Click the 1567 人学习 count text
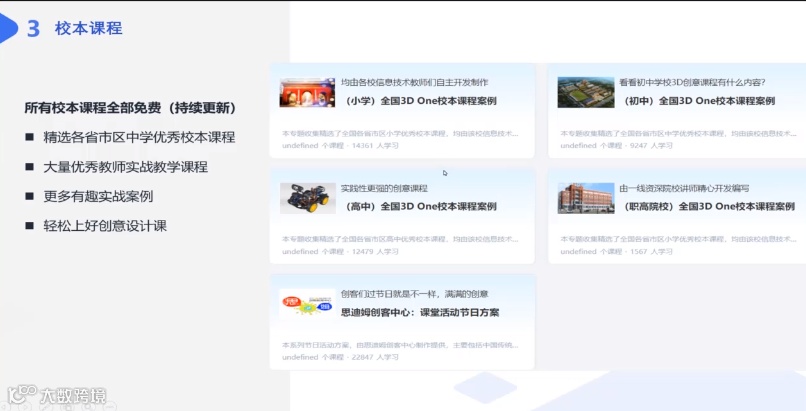 [x=651, y=251]
